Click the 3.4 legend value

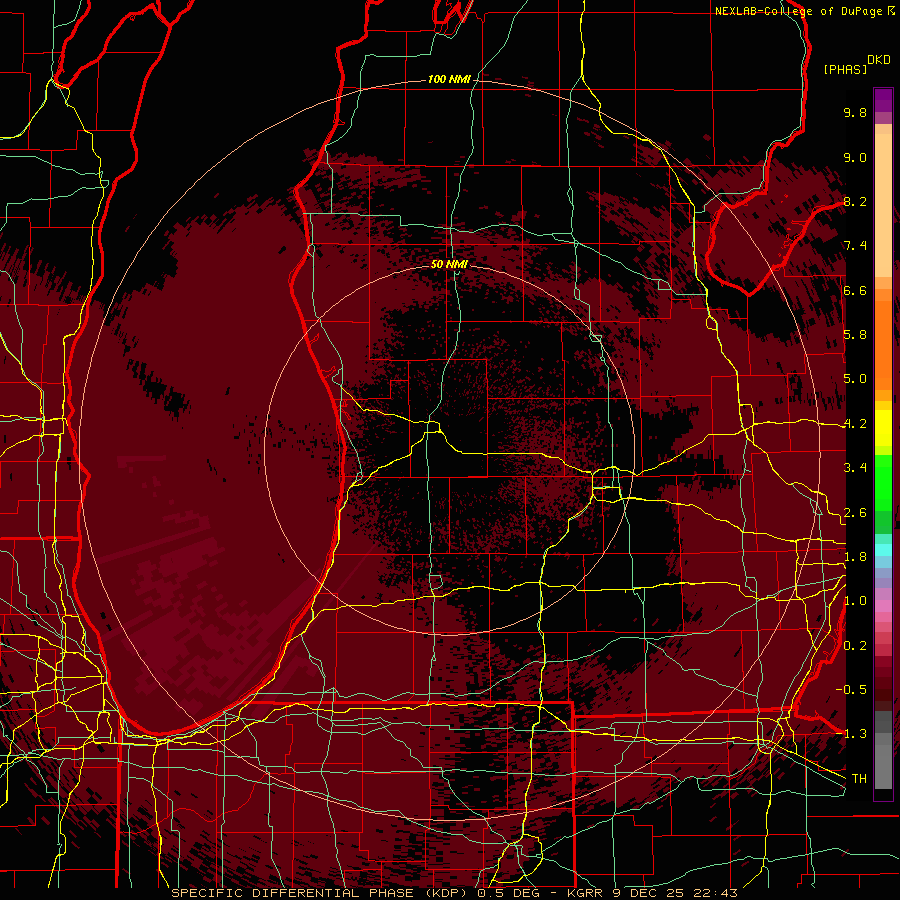(855, 468)
